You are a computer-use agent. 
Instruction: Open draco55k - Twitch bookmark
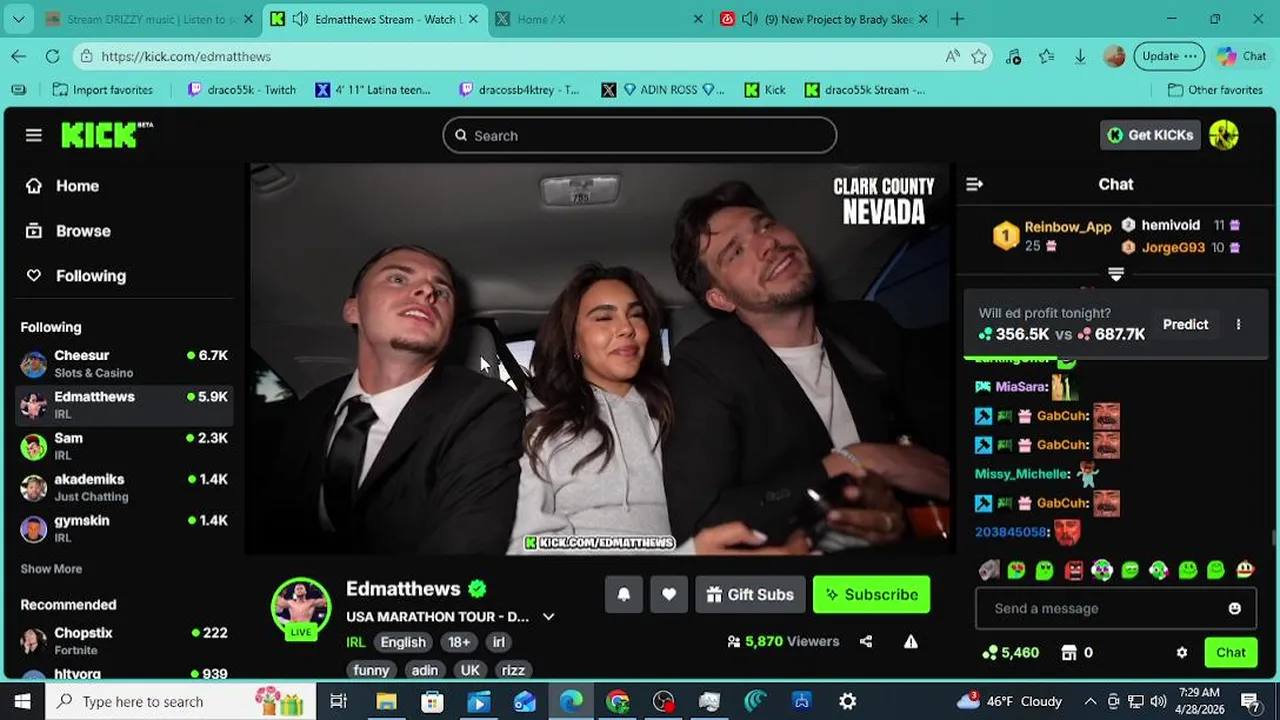coord(242,90)
